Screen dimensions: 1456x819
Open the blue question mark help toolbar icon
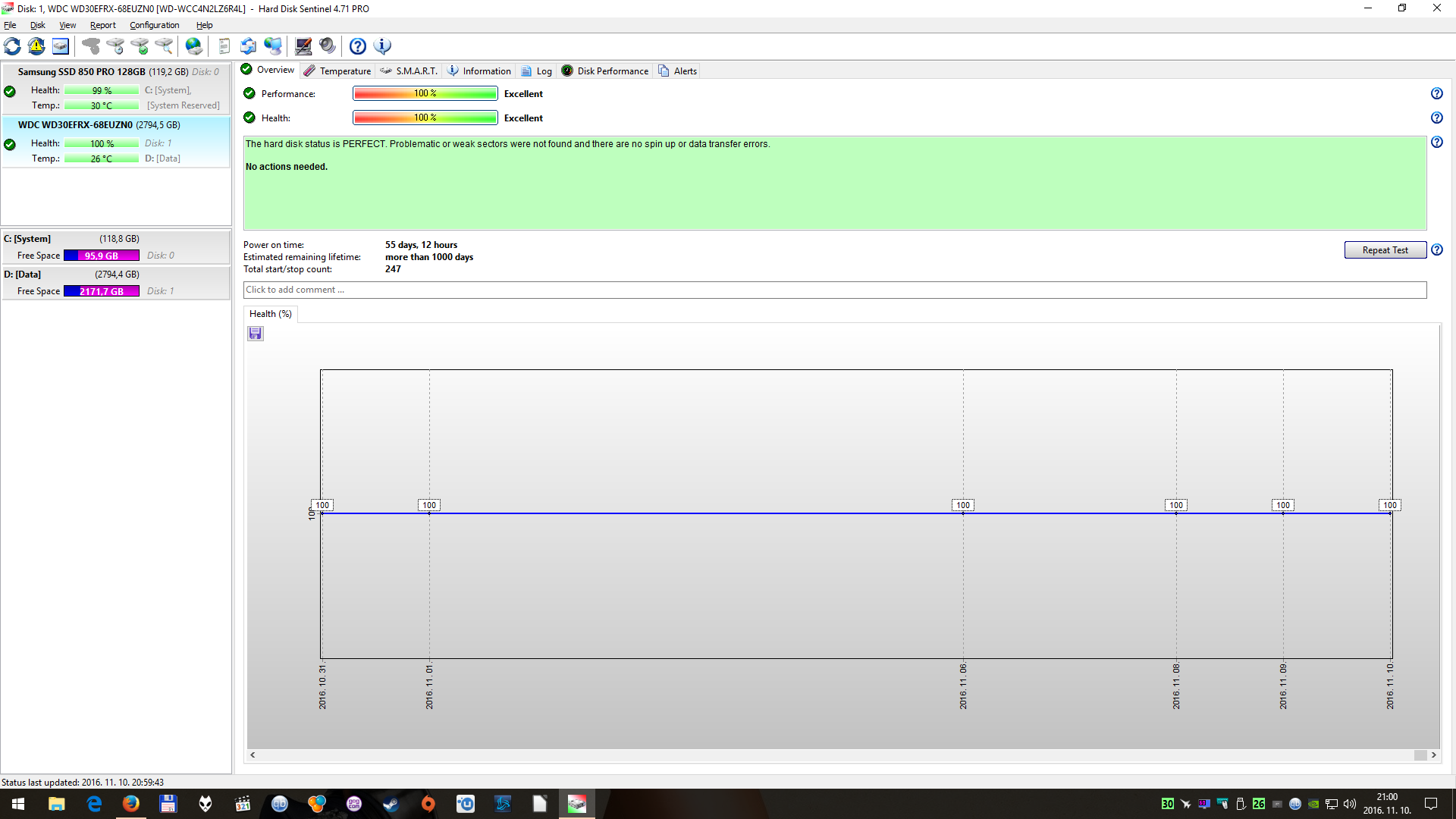point(358,46)
